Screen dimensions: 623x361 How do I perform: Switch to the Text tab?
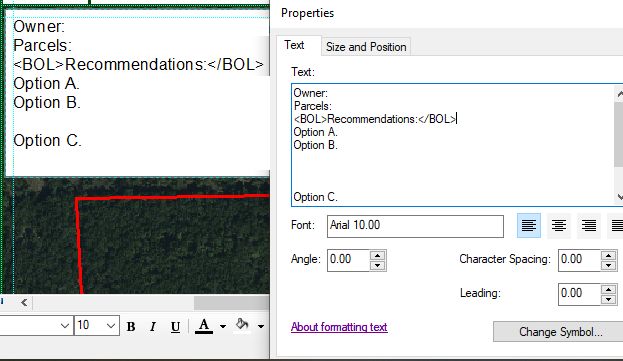pos(294,45)
